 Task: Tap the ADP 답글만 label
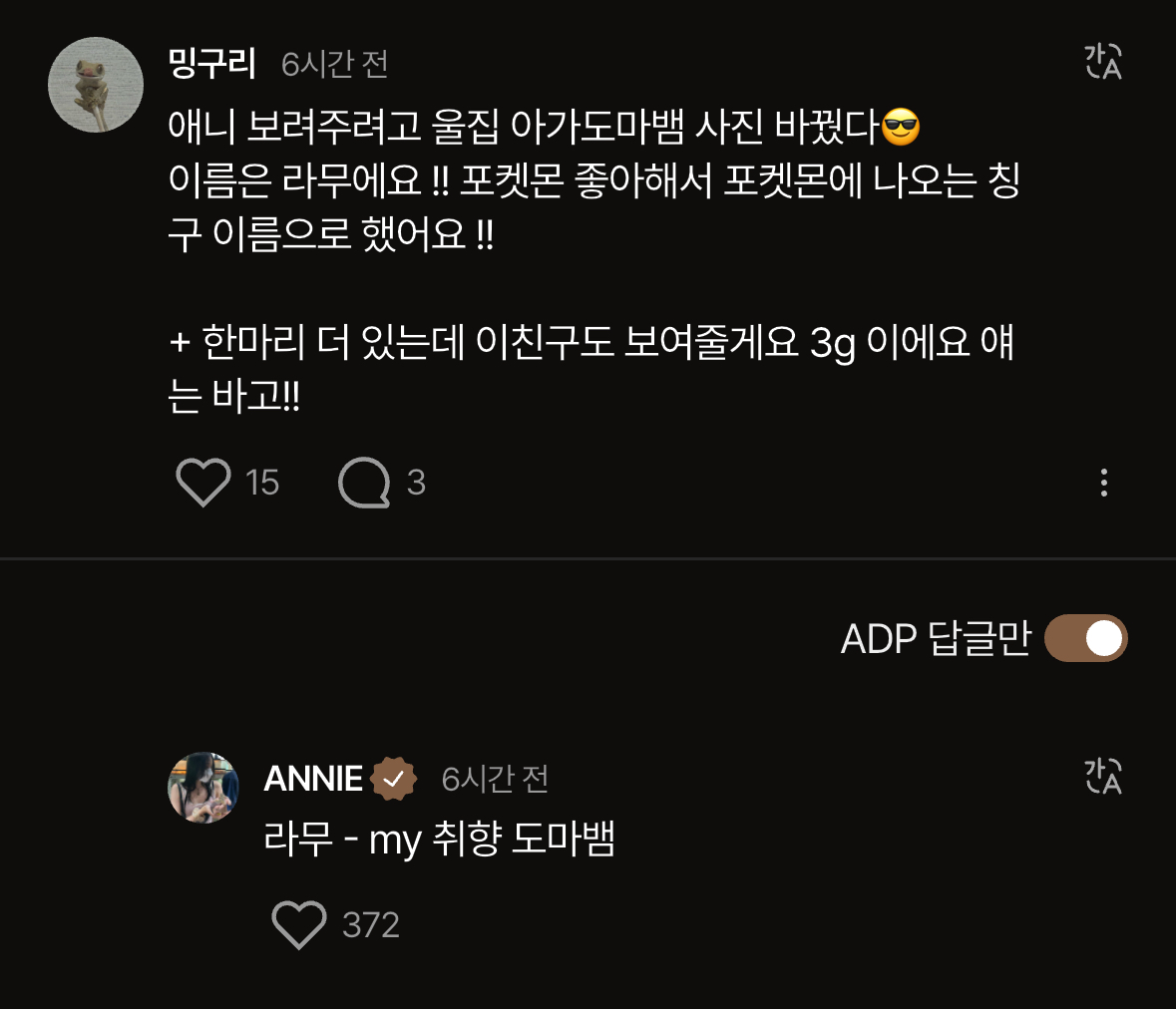point(935,638)
